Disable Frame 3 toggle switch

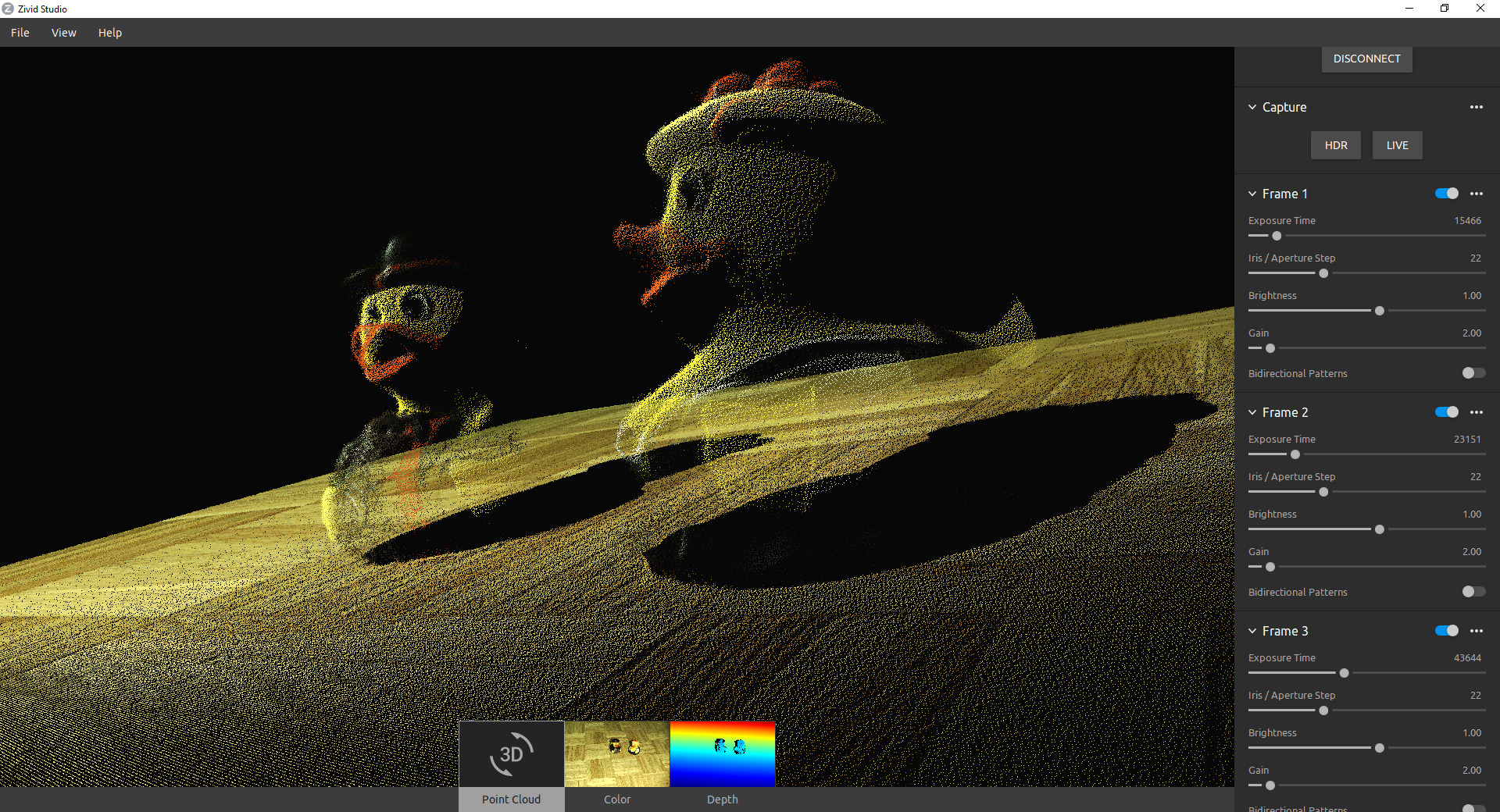click(x=1447, y=631)
